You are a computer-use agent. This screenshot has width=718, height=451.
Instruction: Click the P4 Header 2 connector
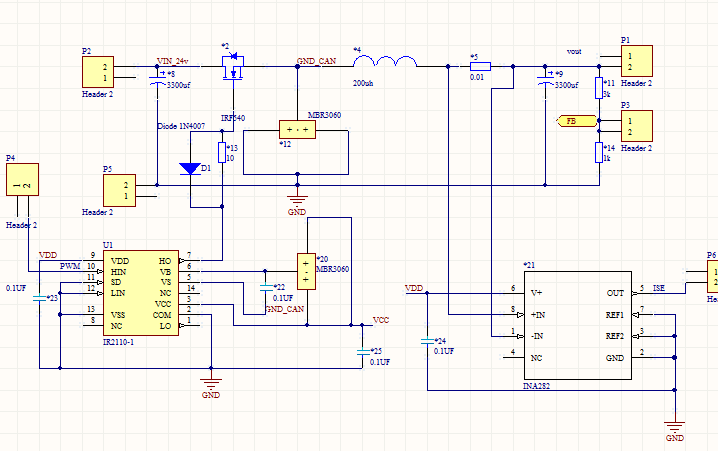(22, 179)
